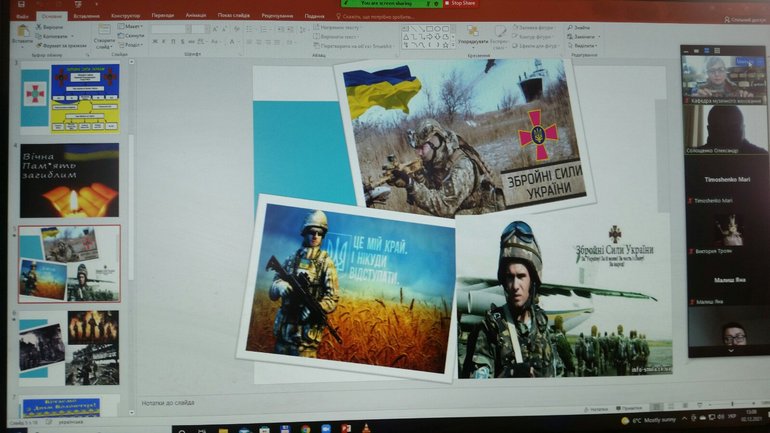The width and height of the screenshot is (770, 433).
Task: Open Chrome icon in taskbar
Action: (305, 429)
